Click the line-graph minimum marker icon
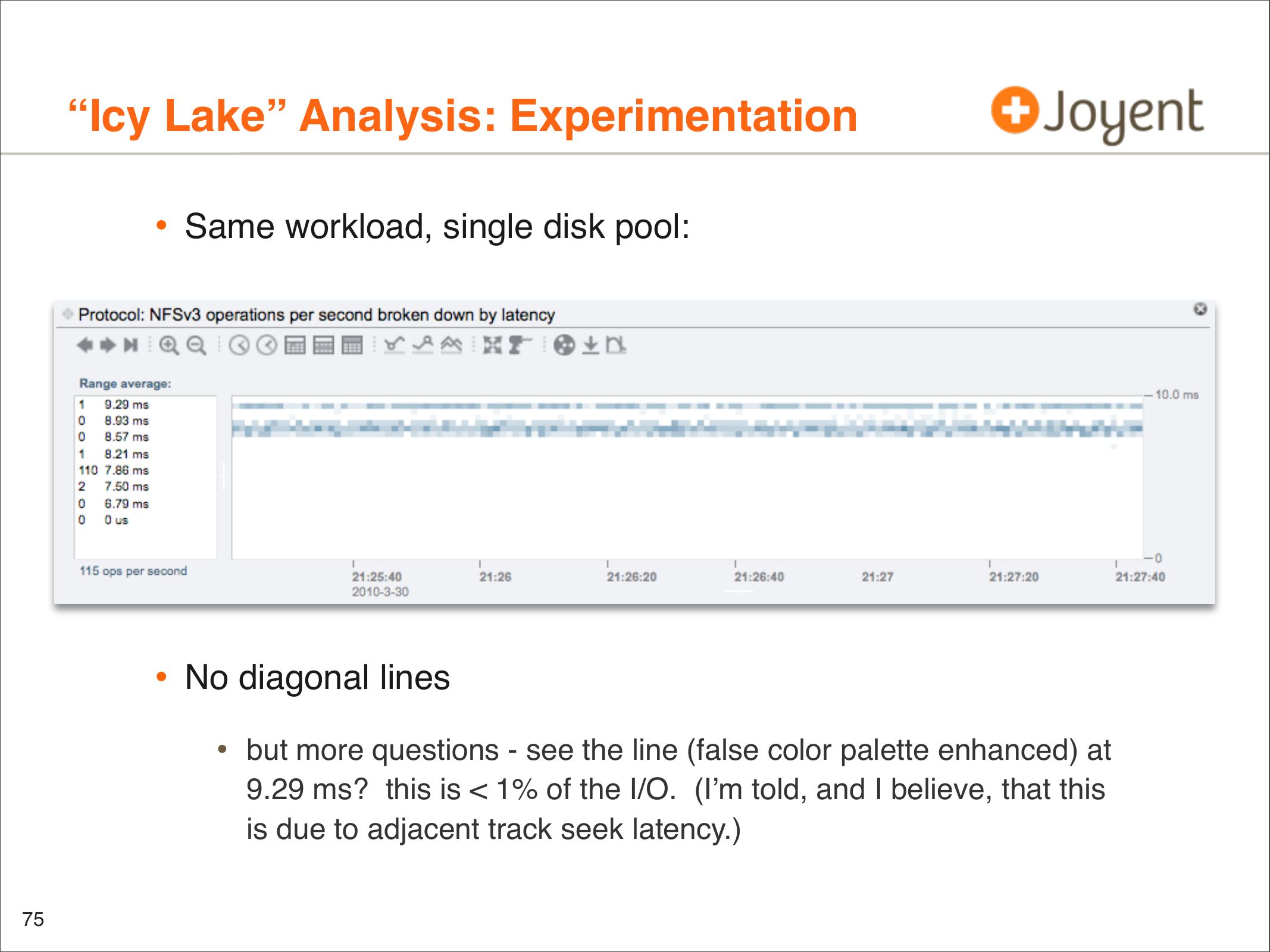Image resolution: width=1270 pixels, height=952 pixels. click(394, 345)
